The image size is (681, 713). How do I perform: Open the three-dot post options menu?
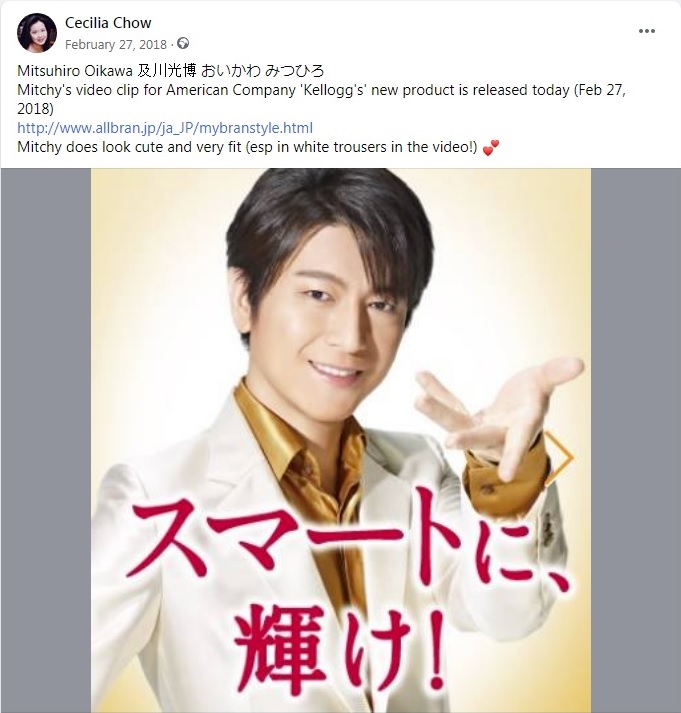pos(646,31)
